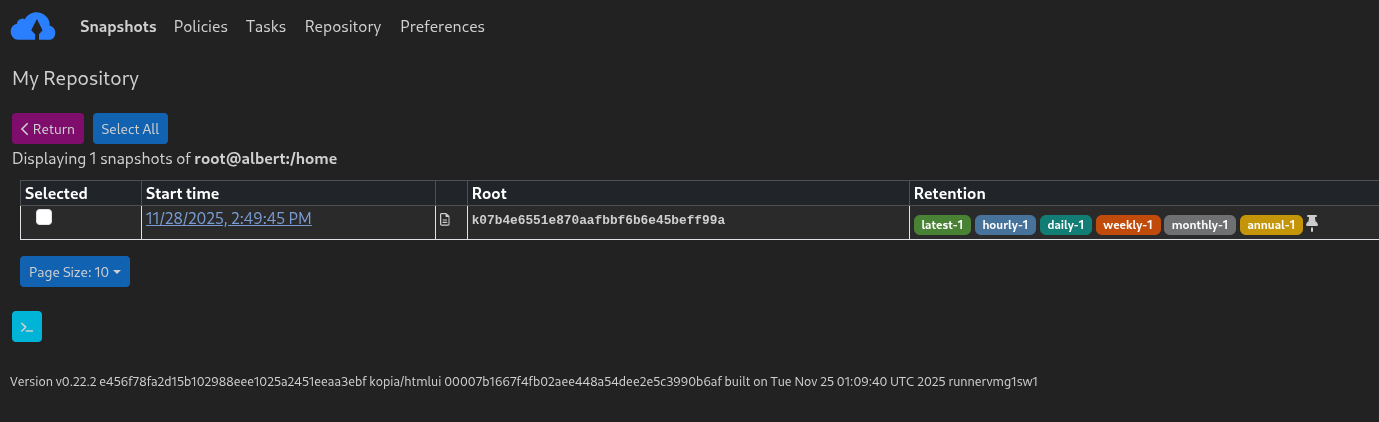Click the Start time column header
1379x422 pixels.
coord(182,193)
